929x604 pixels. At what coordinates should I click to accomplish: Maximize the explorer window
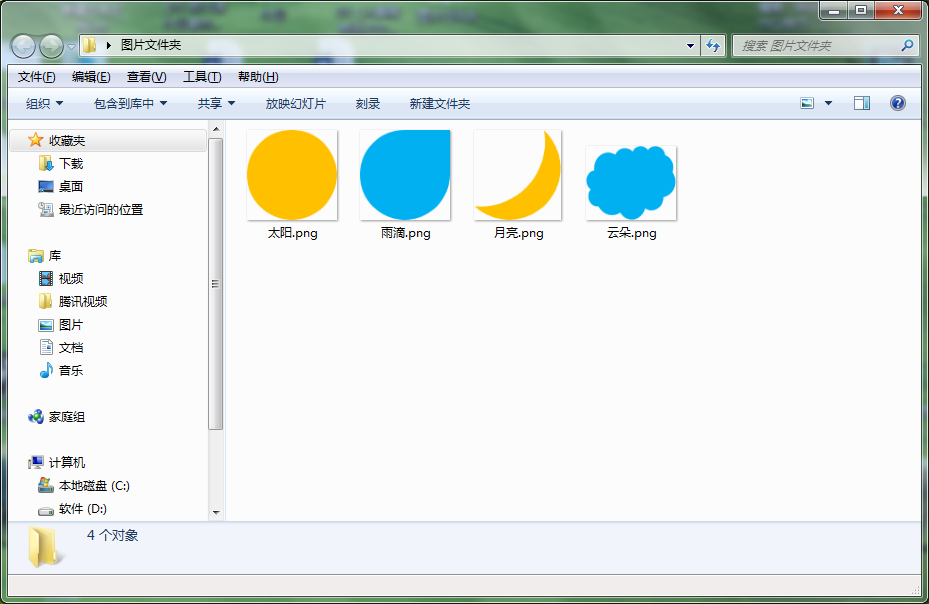point(861,10)
